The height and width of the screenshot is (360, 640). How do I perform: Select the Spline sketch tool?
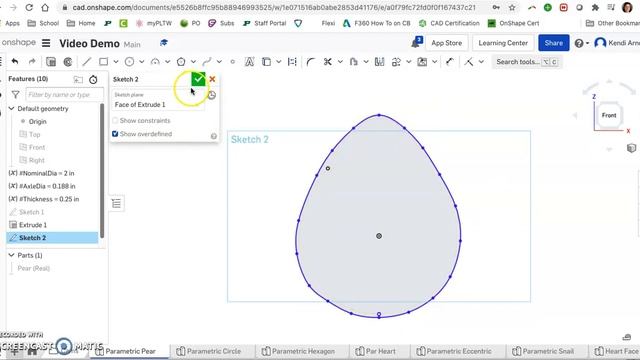(x=207, y=62)
